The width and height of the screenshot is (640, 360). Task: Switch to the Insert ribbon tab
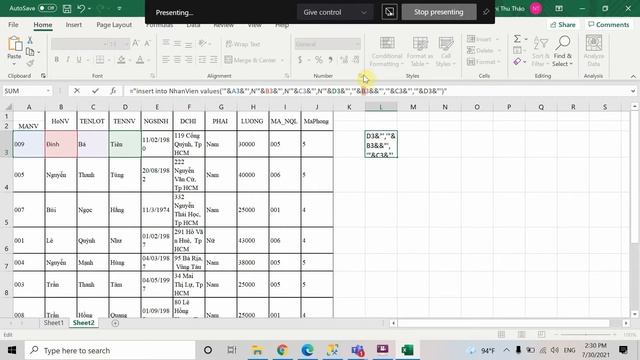(x=73, y=24)
